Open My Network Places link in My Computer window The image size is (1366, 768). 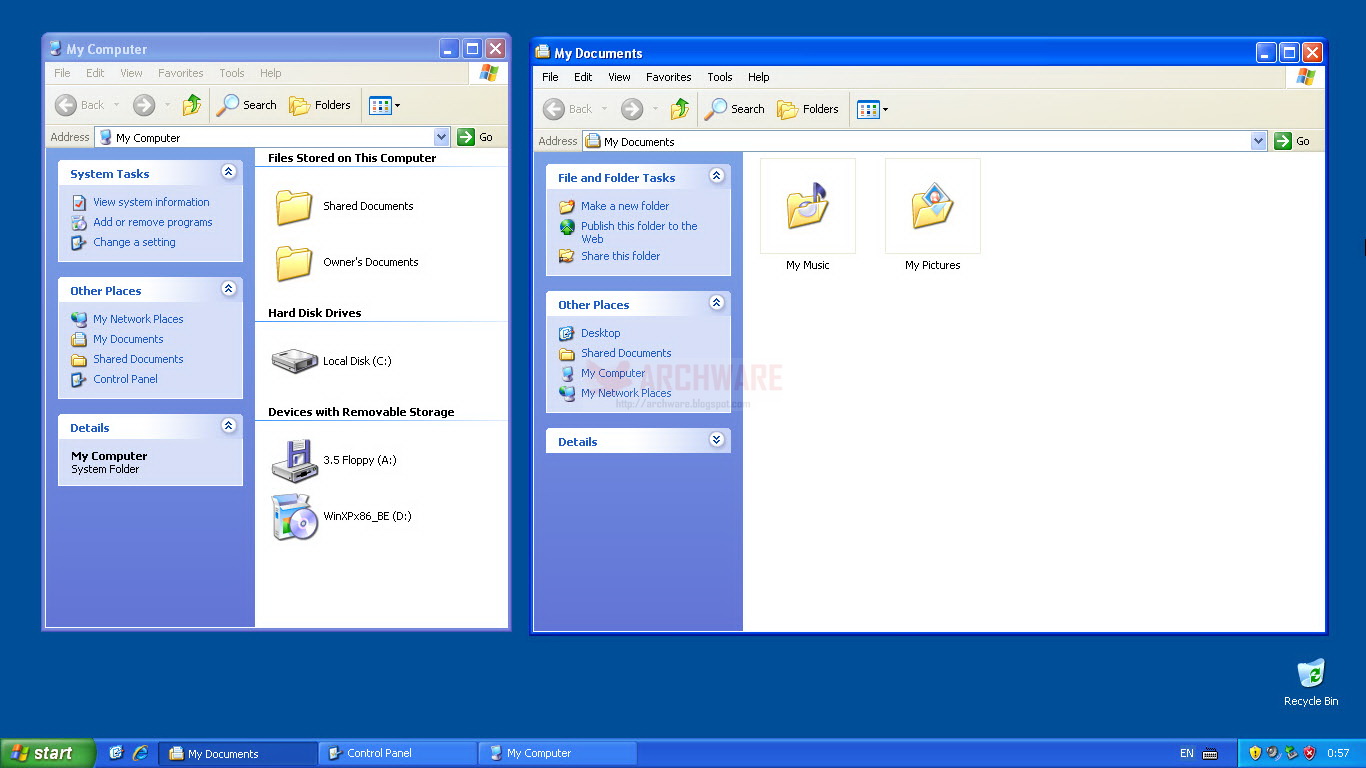[138, 319]
